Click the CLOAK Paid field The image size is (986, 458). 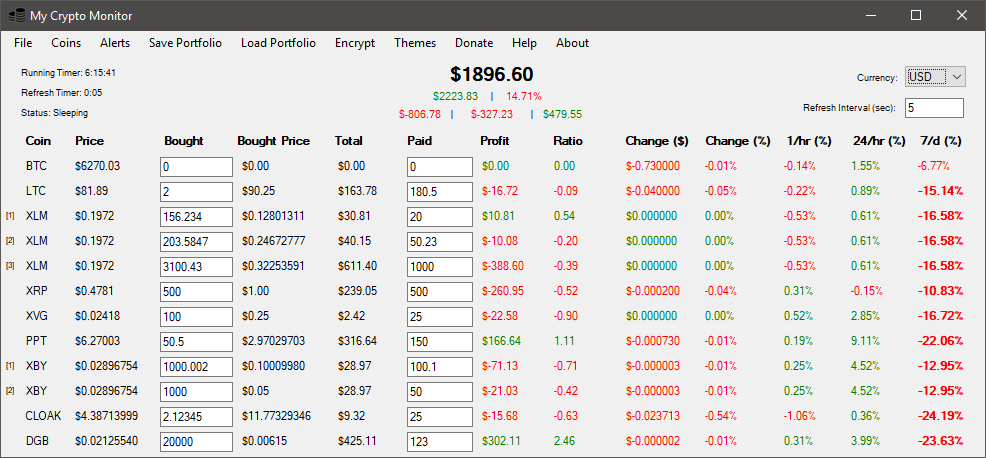pos(440,416)
